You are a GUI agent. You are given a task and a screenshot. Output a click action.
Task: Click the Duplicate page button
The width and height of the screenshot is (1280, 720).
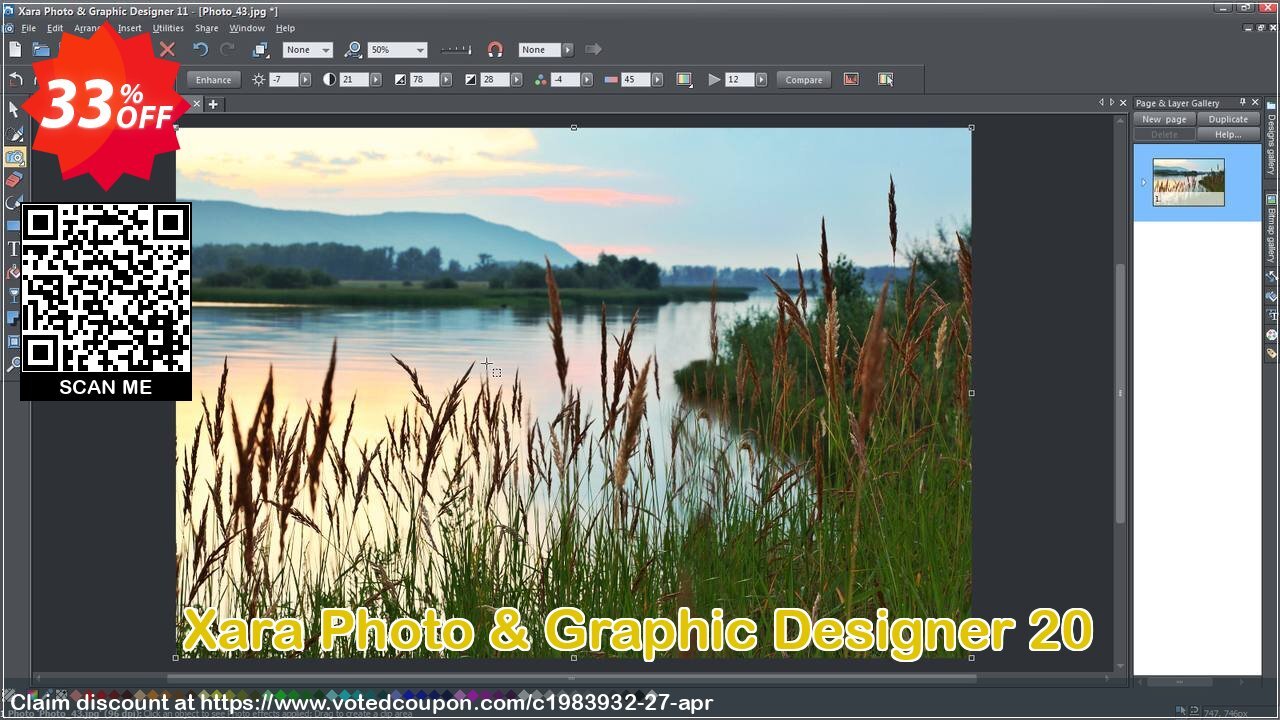coord(1228,119)
